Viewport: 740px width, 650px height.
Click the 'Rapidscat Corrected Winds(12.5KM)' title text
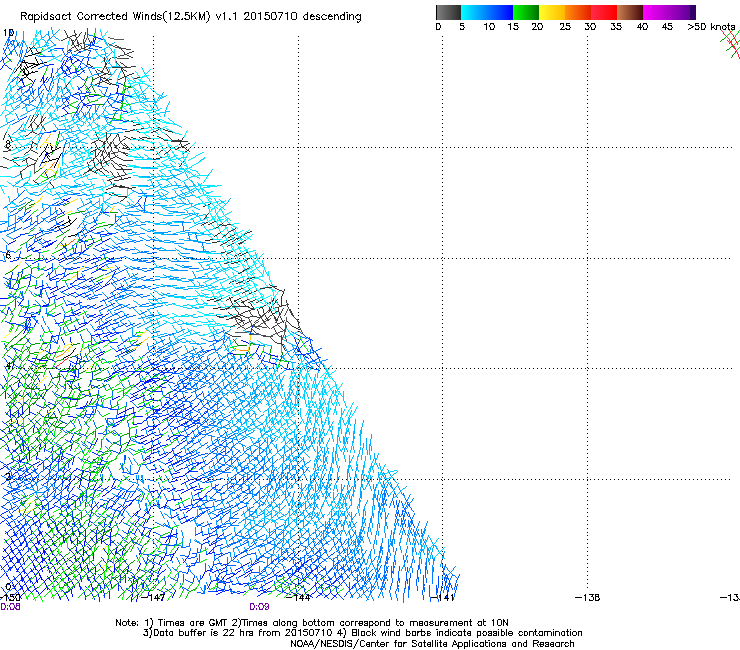pyautogui.click(x=115, y=17)
